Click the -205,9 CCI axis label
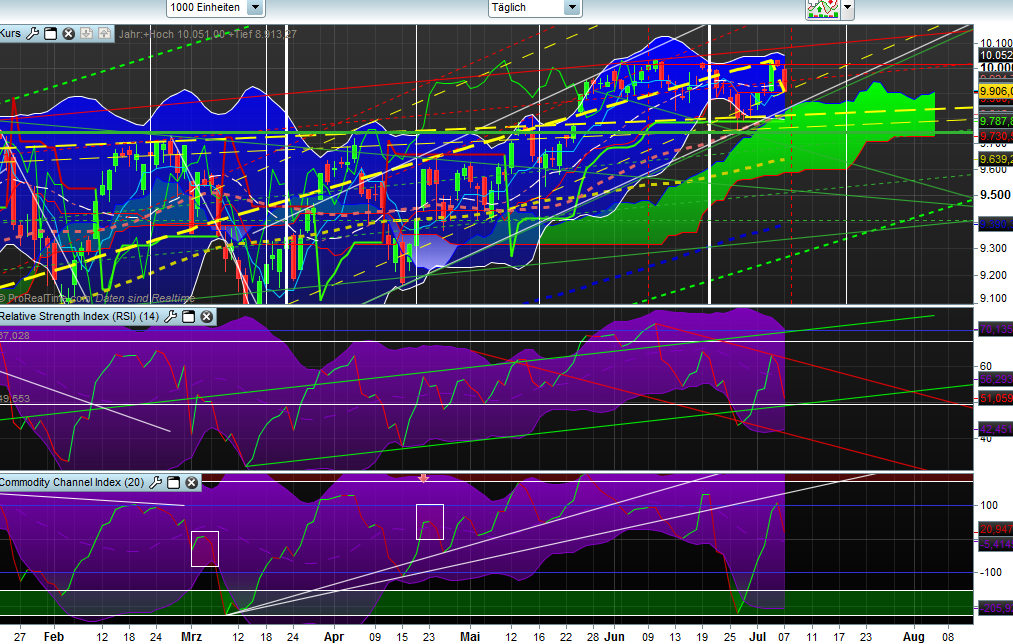 click(996, 608)
